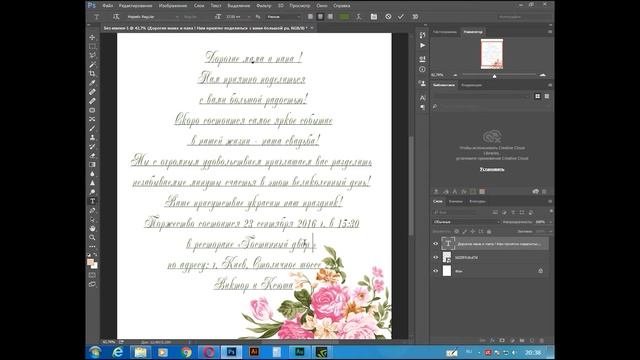Select the Eraser tool
Screen dimensions: 640x360
[92, 156]
